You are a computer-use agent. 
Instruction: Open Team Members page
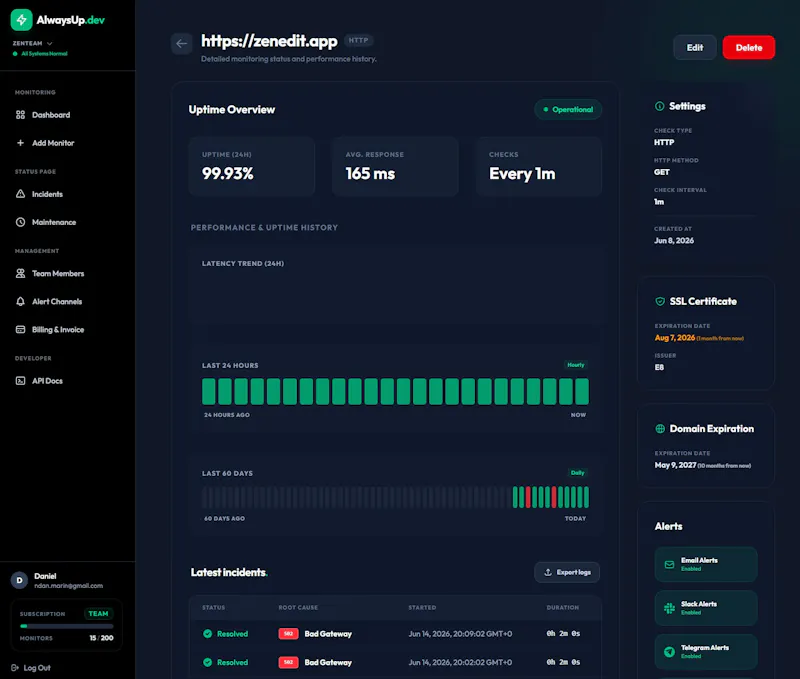coord(58,273)
